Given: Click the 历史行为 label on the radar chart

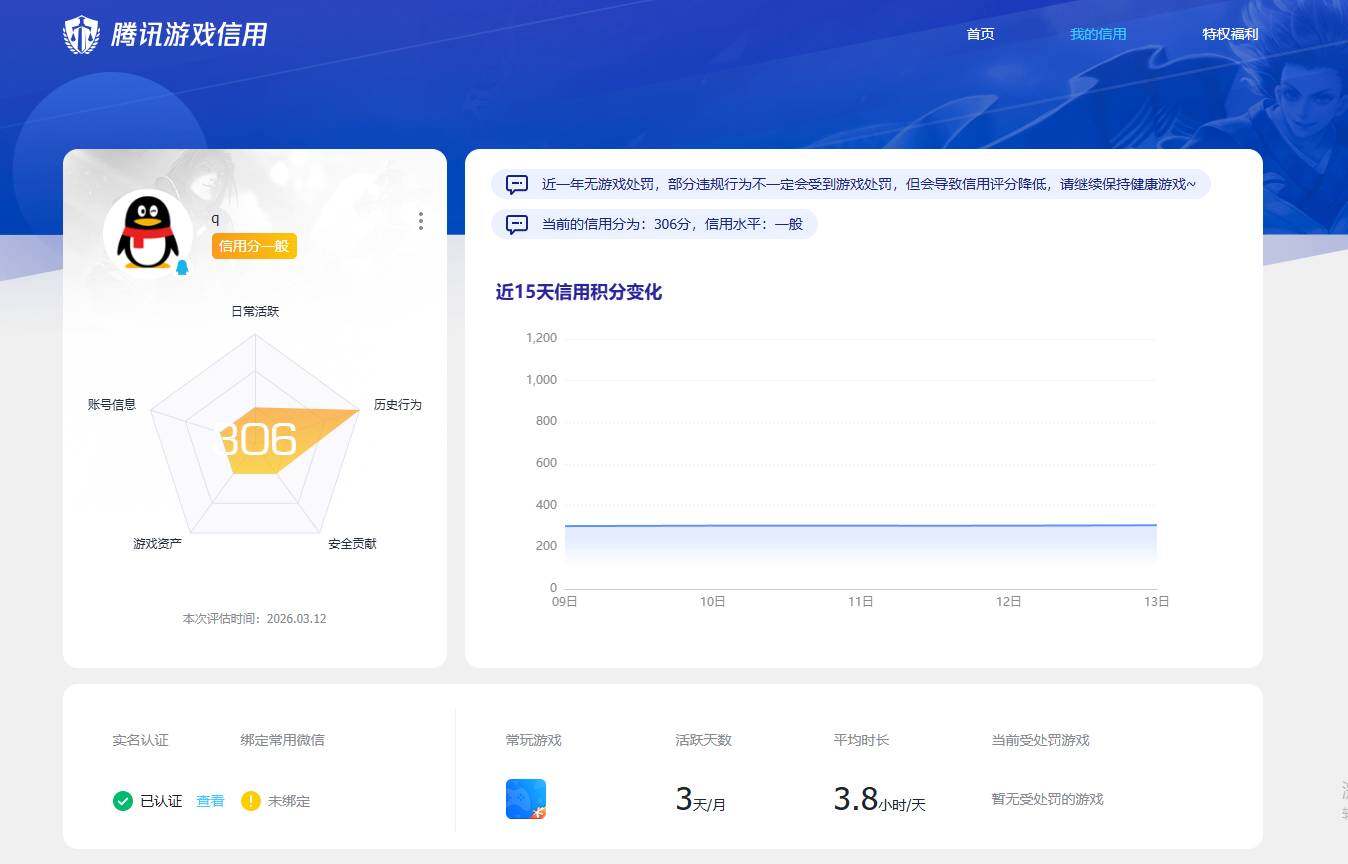Looking at the screenshot, I should (398, 404).
